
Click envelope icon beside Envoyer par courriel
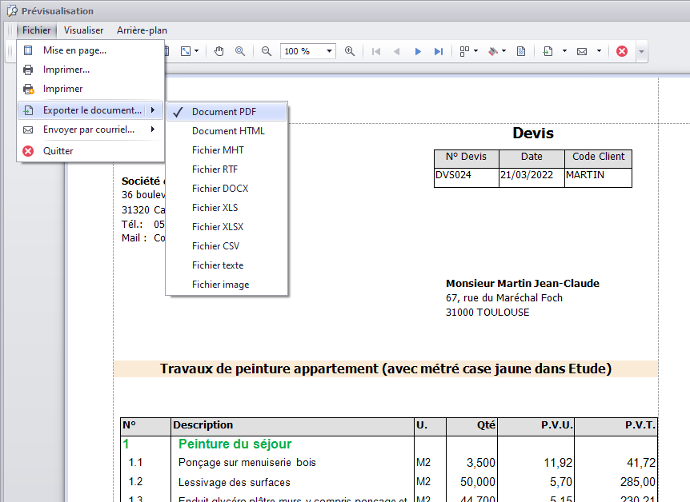tap(28, 130)
